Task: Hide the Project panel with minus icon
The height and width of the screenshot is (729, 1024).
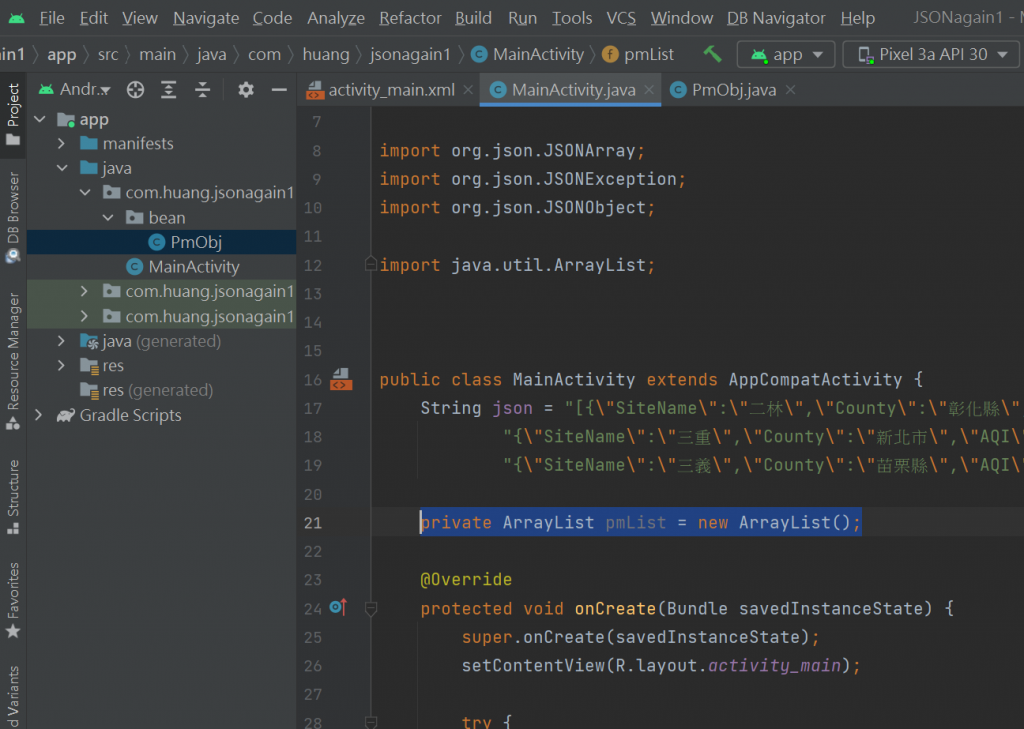Action: 279,90
